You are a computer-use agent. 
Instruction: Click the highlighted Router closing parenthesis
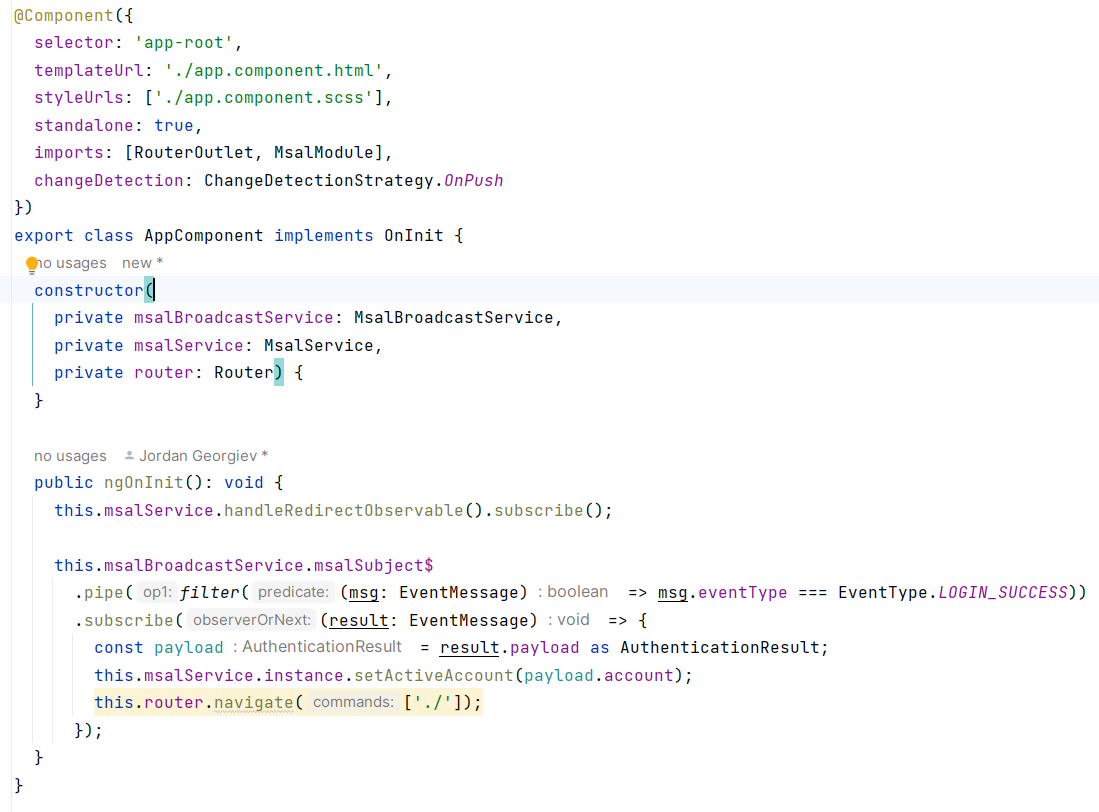point(277,372)
